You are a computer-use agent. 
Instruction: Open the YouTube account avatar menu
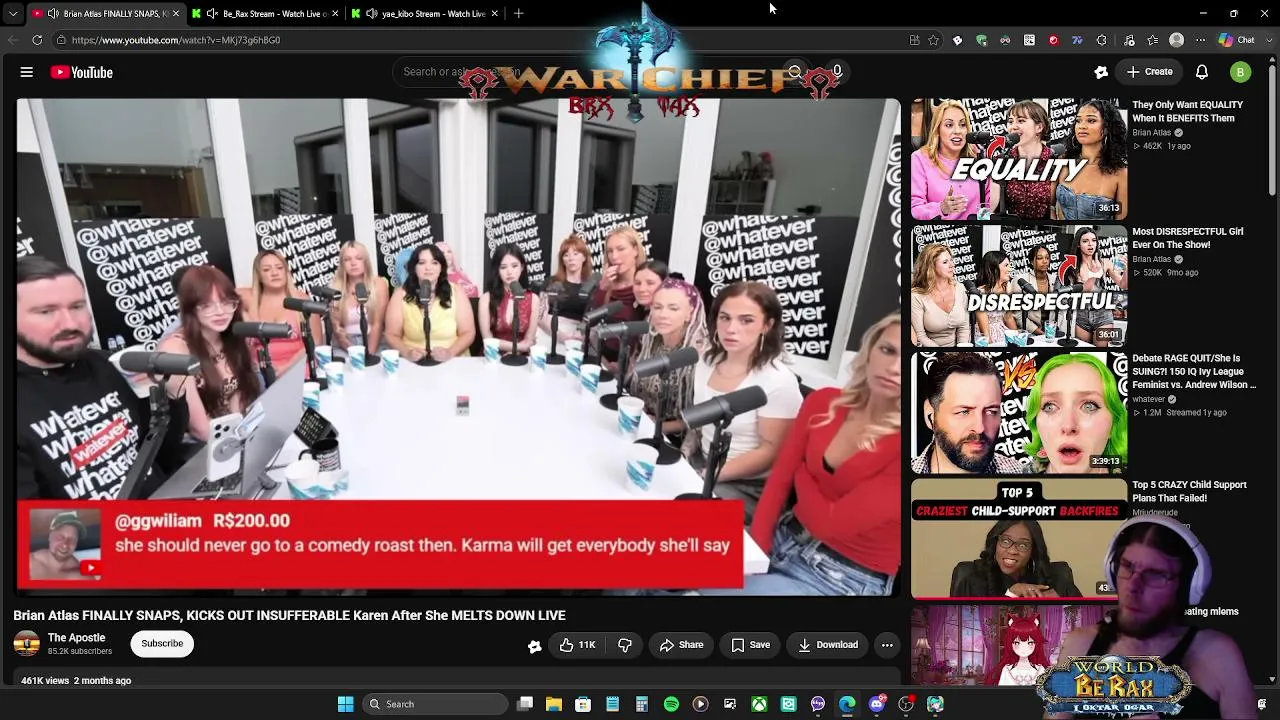coord(1240,72)
